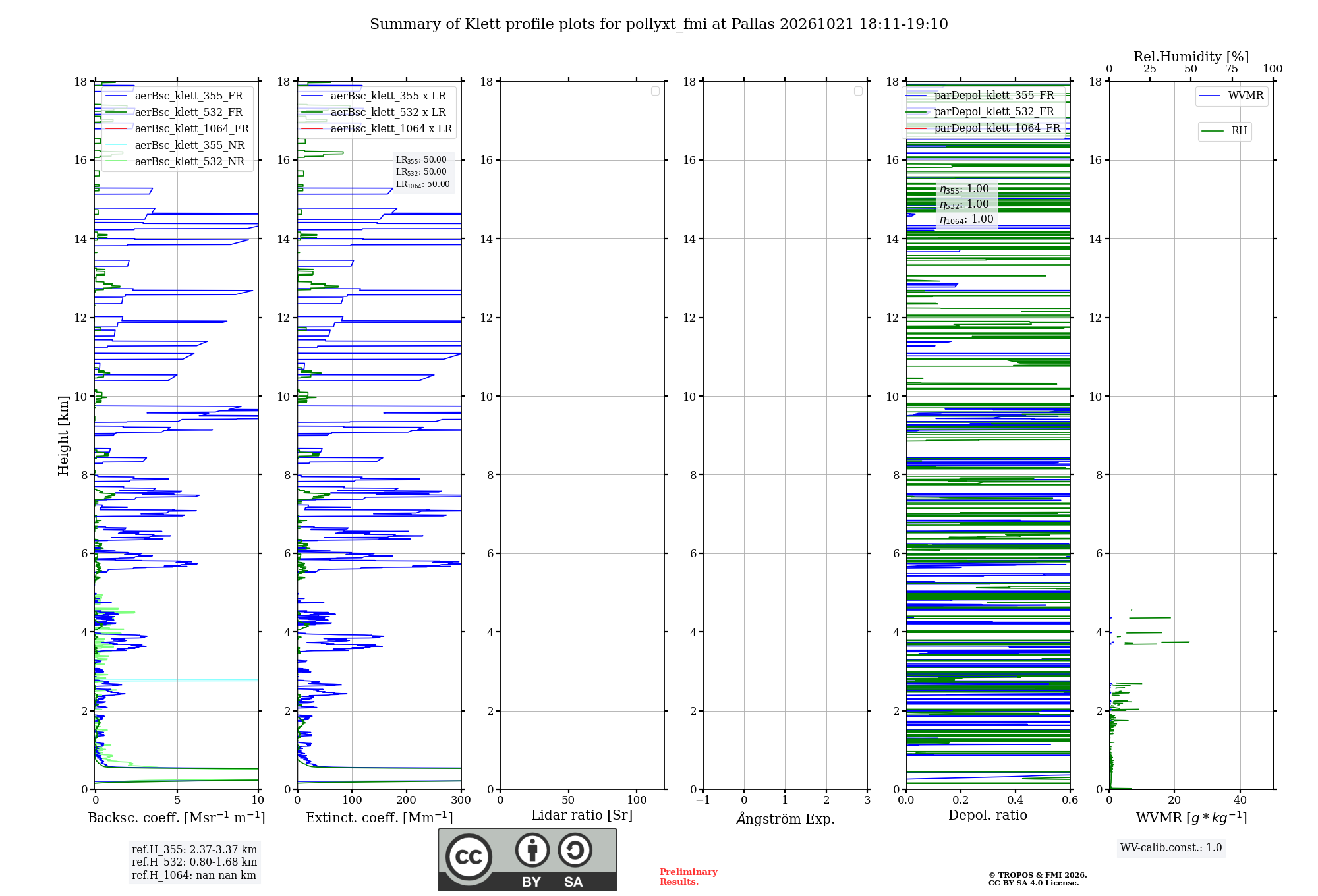Click the '© TROPOS & FMI 2026.' copyright text
The width and height of the screenshot is (1318, 896).
1038,876
